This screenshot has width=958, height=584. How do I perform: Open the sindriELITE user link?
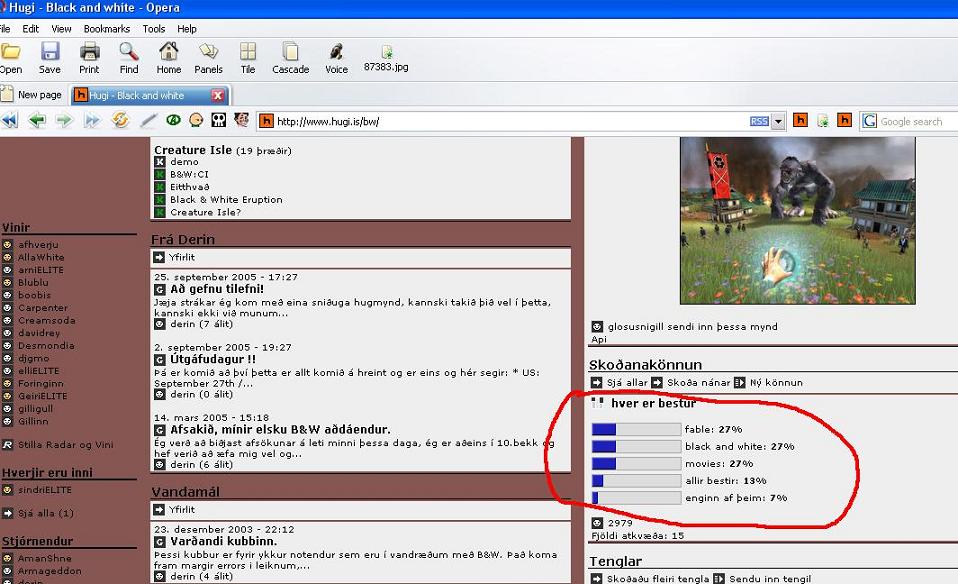(x=45, y=490)
